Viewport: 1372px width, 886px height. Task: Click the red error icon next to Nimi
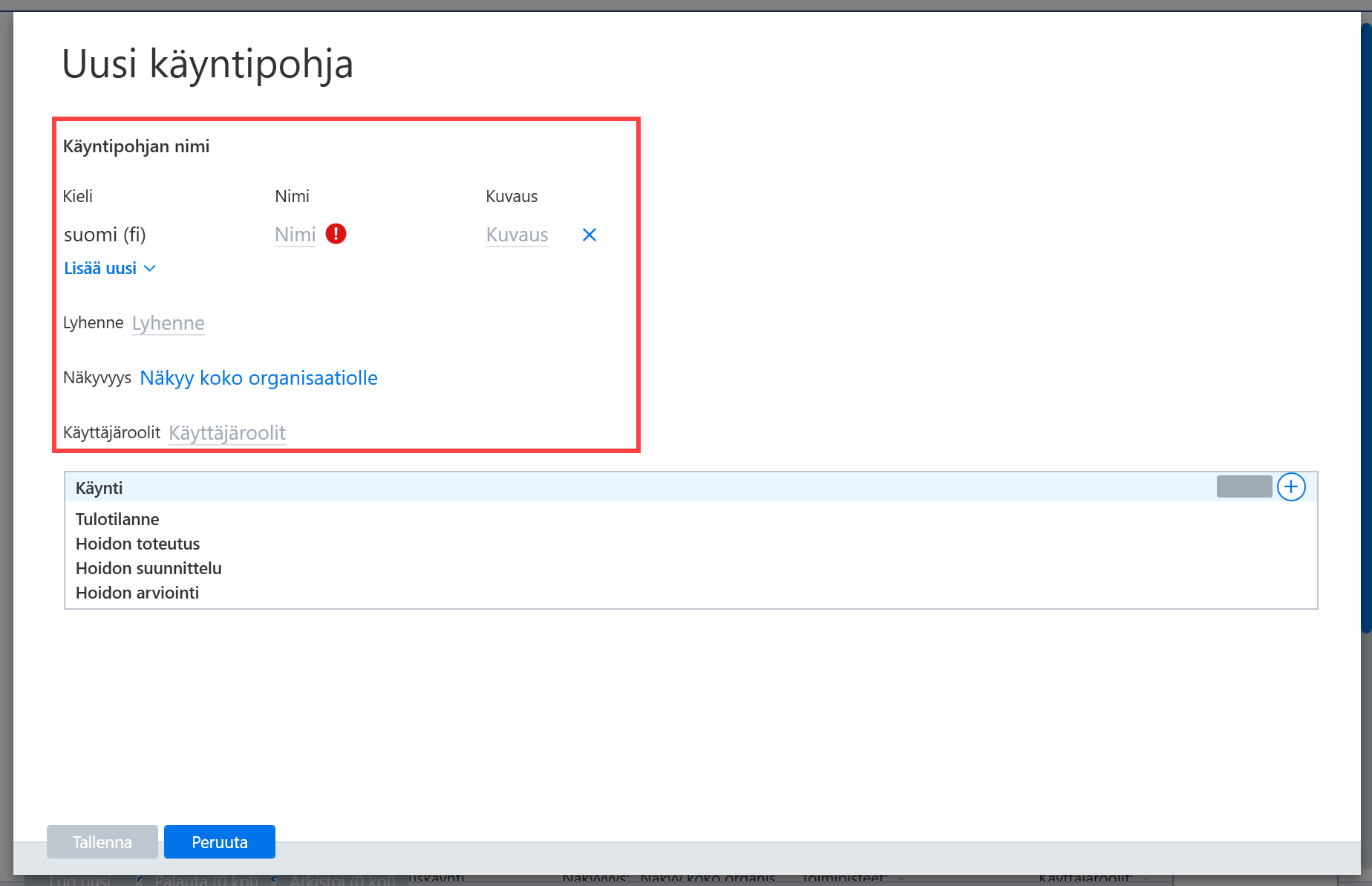pos(336,234)
